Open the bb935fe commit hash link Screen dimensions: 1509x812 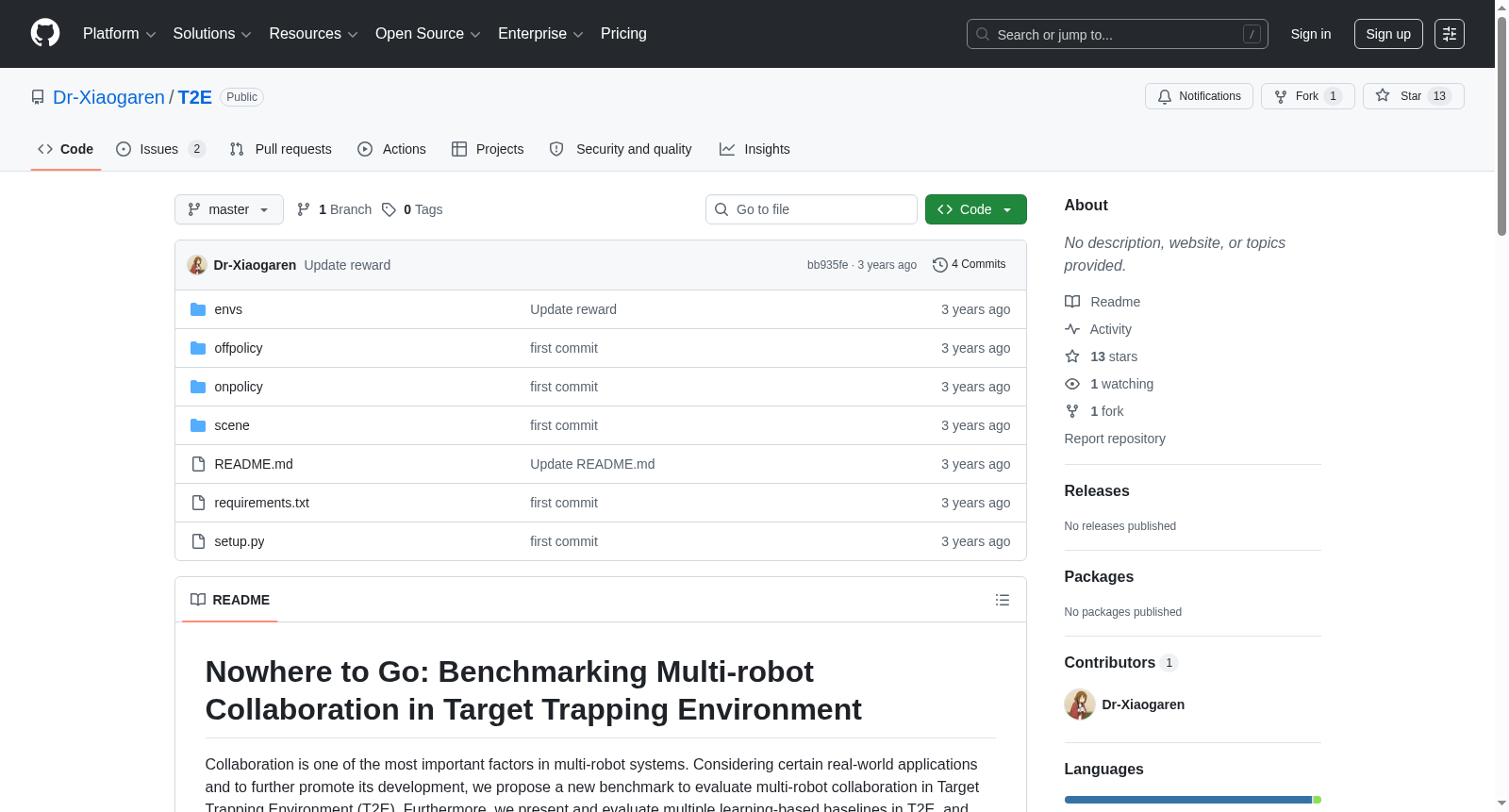click(x=828, y=265)
